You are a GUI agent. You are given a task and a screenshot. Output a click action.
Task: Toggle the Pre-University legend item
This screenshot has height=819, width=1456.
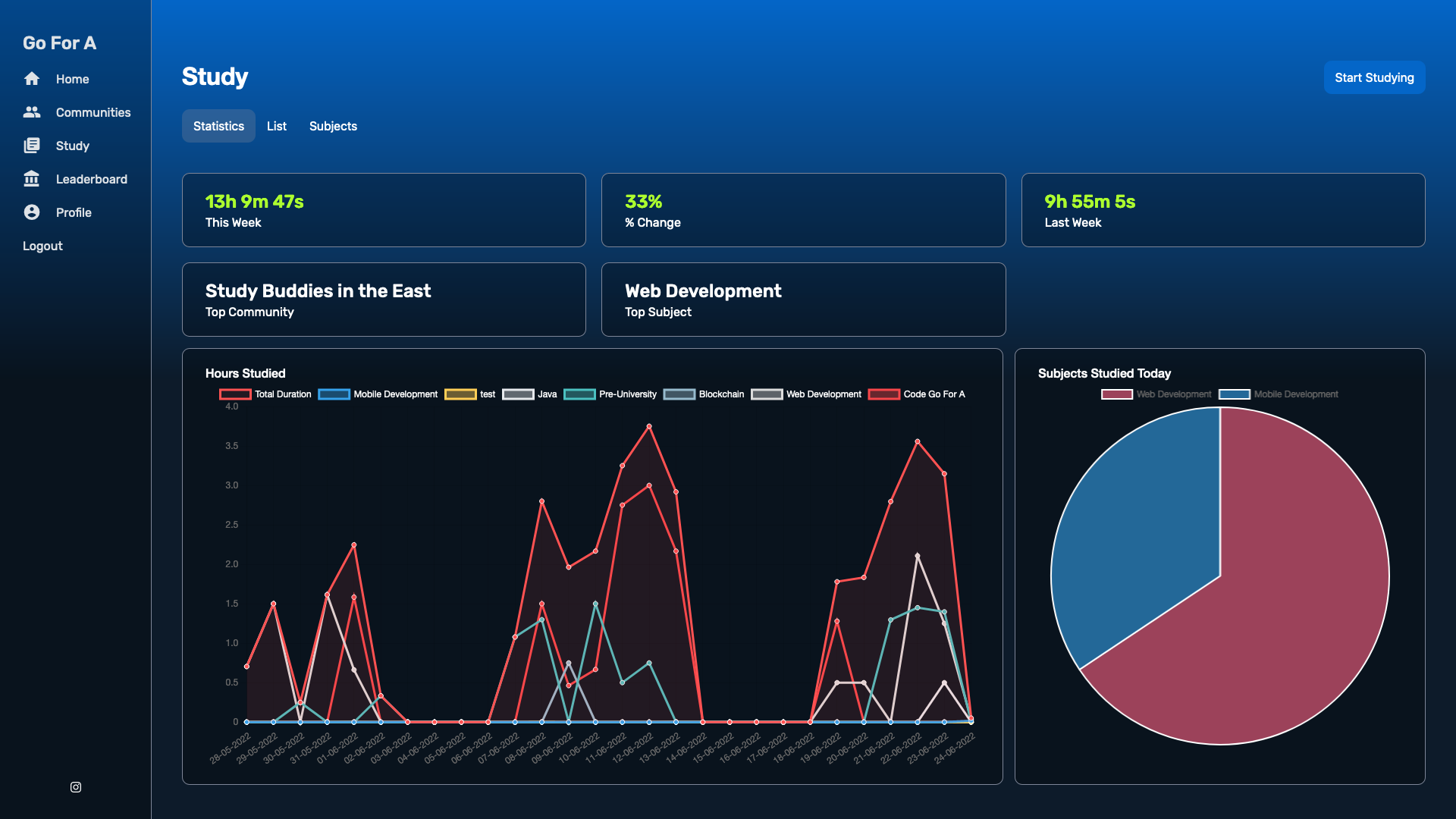click(x=610, y=394)
